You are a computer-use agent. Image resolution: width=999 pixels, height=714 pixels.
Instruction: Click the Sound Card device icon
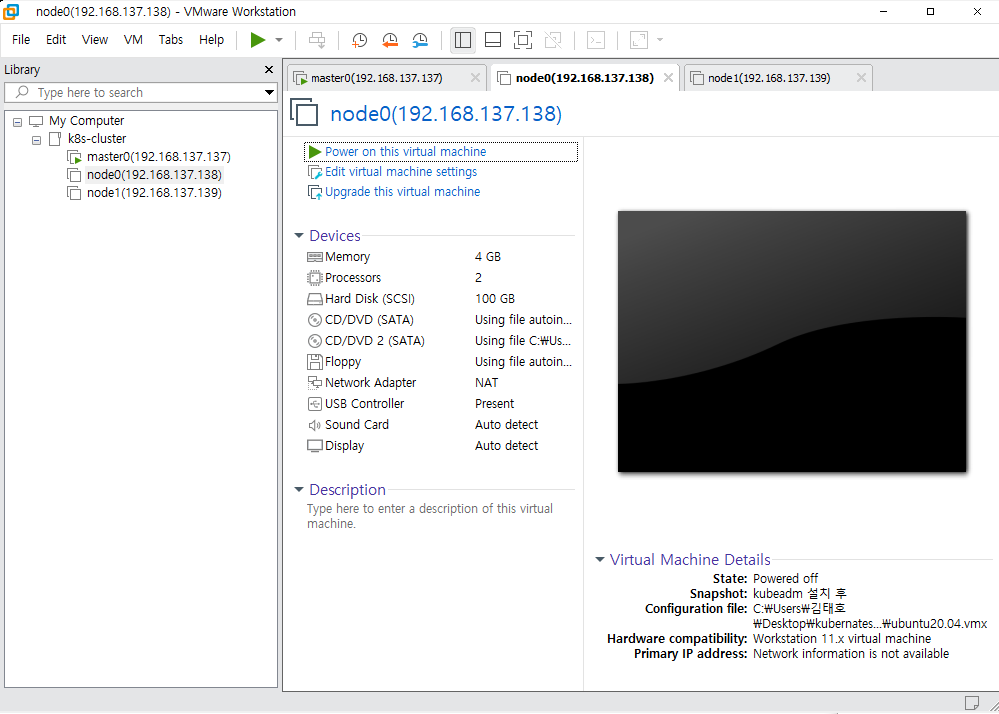[x=315, y=425]
